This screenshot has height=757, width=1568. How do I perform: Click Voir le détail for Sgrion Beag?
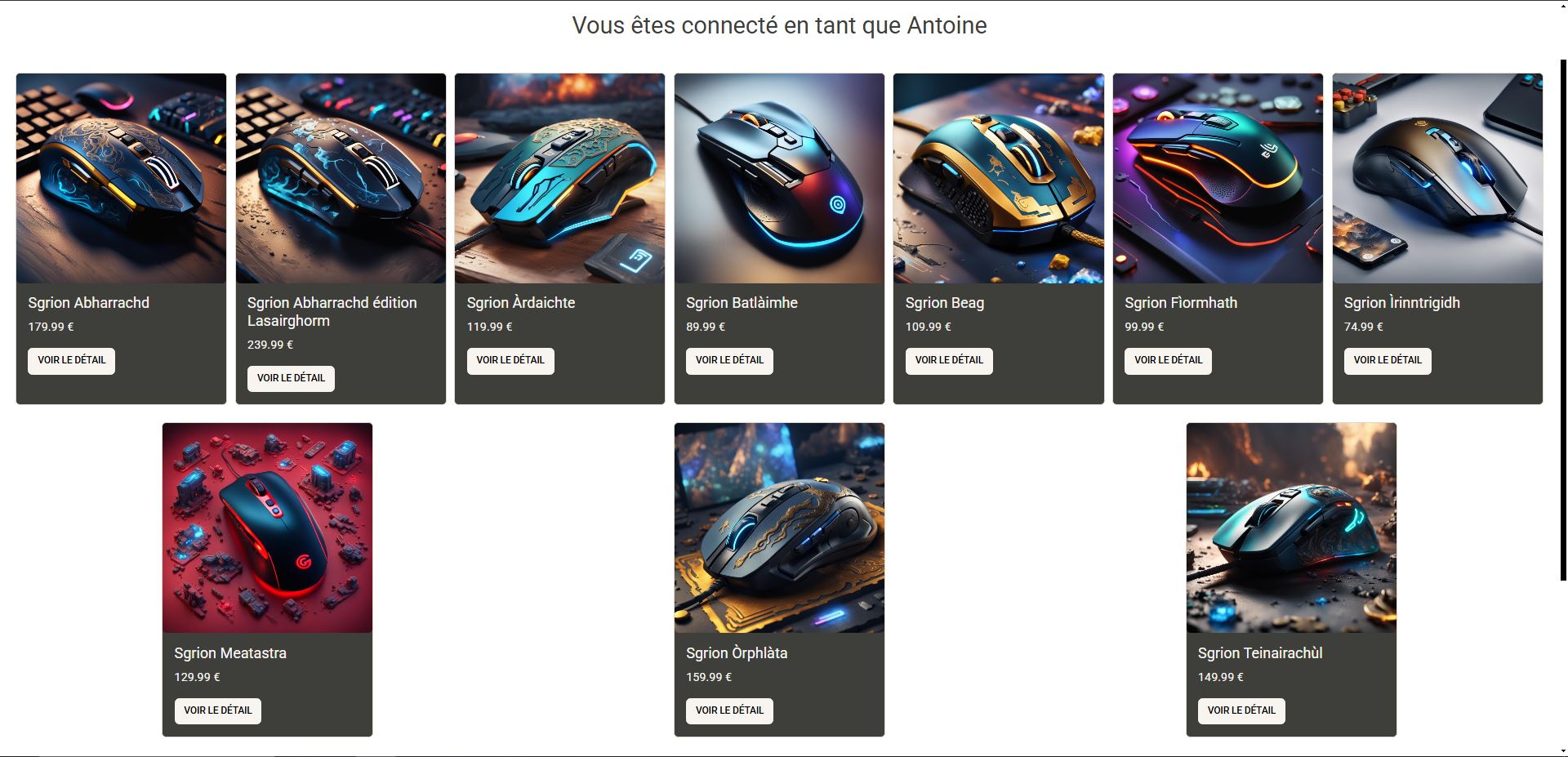click(x=949, y=360)
